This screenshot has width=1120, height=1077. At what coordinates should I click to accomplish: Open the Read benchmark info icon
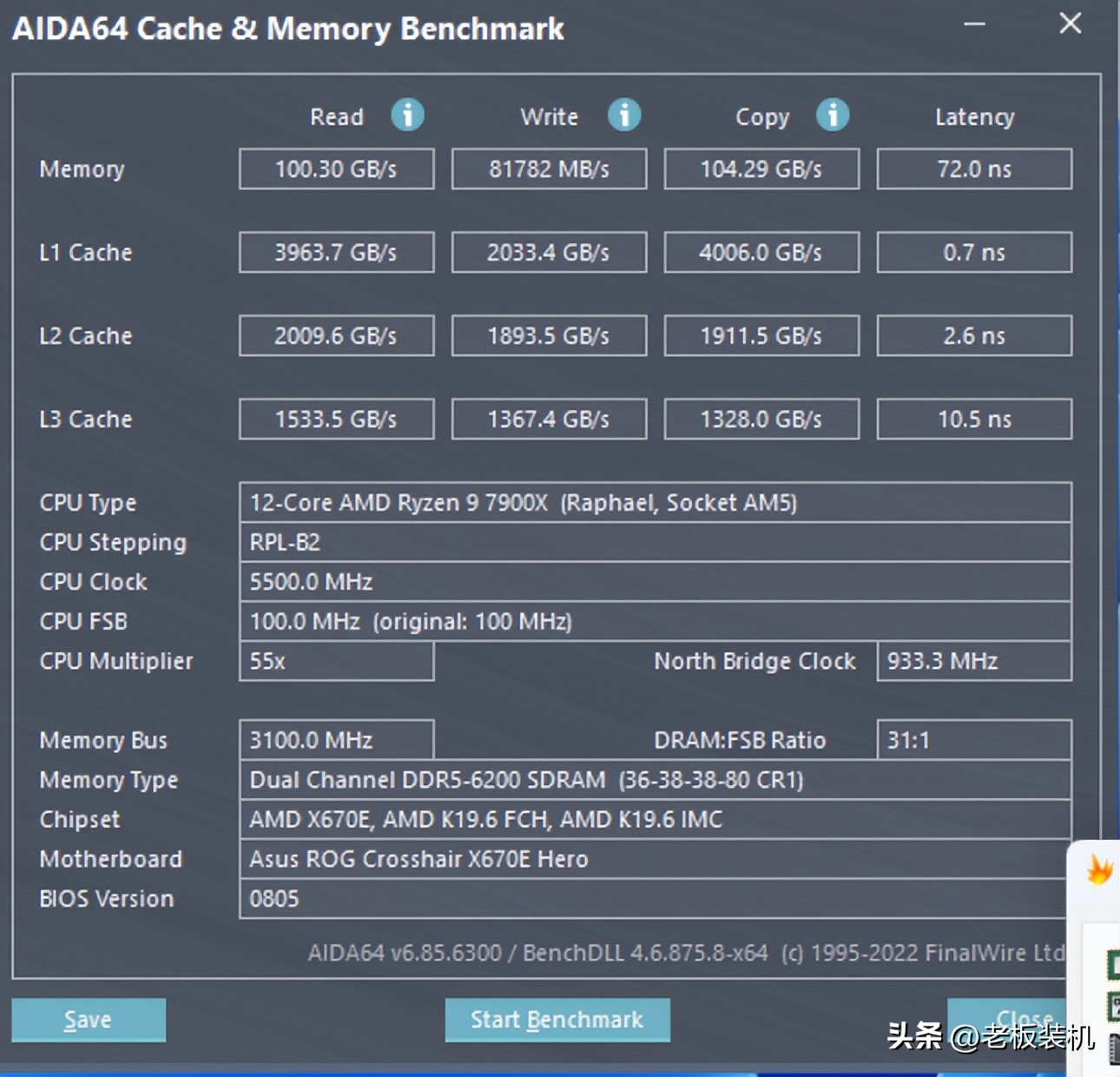(x=407, y=115)
